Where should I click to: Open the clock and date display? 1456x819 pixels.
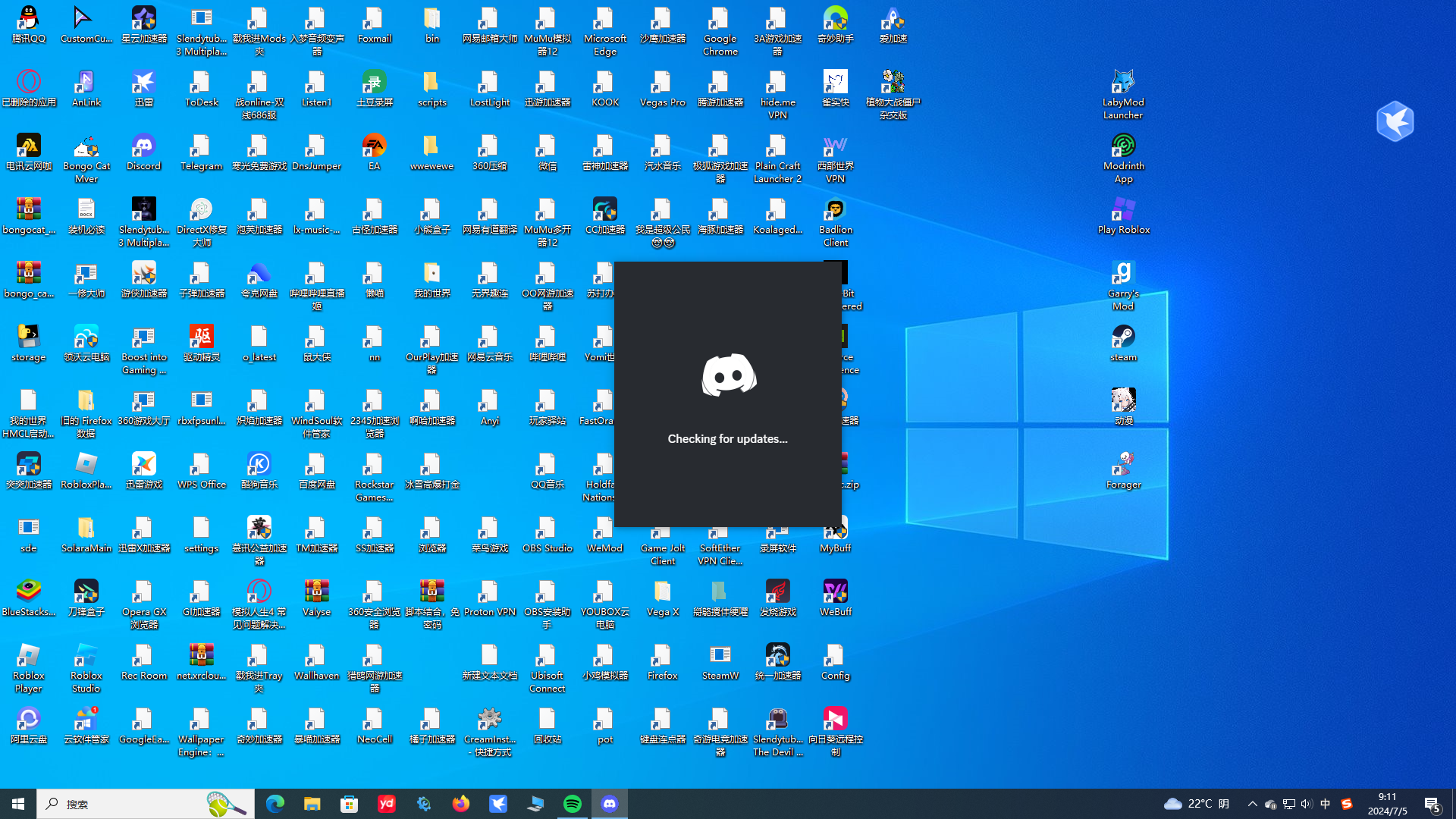pyautogui.click(x=1387, y=804)
